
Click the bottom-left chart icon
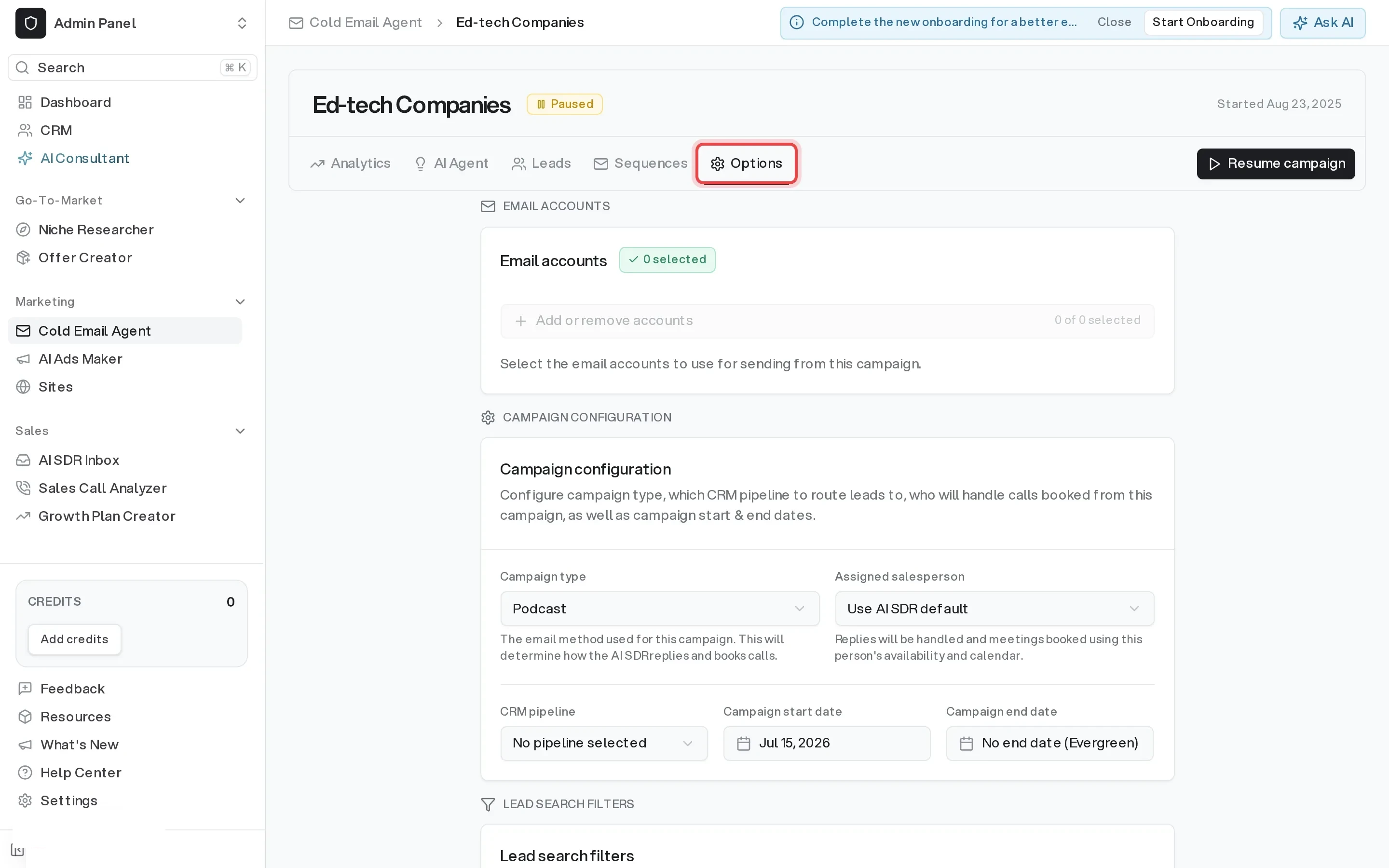[17, 850]
